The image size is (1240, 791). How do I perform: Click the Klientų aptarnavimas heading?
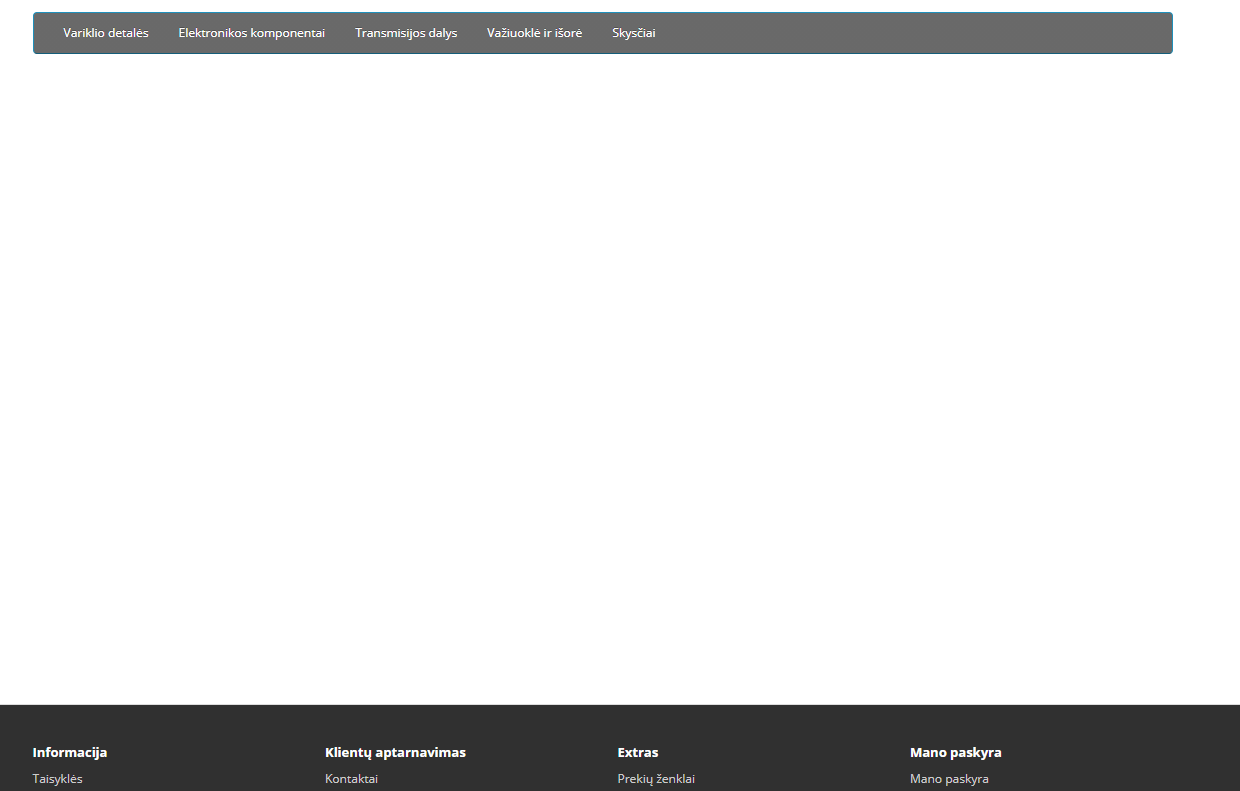[395, 752]
